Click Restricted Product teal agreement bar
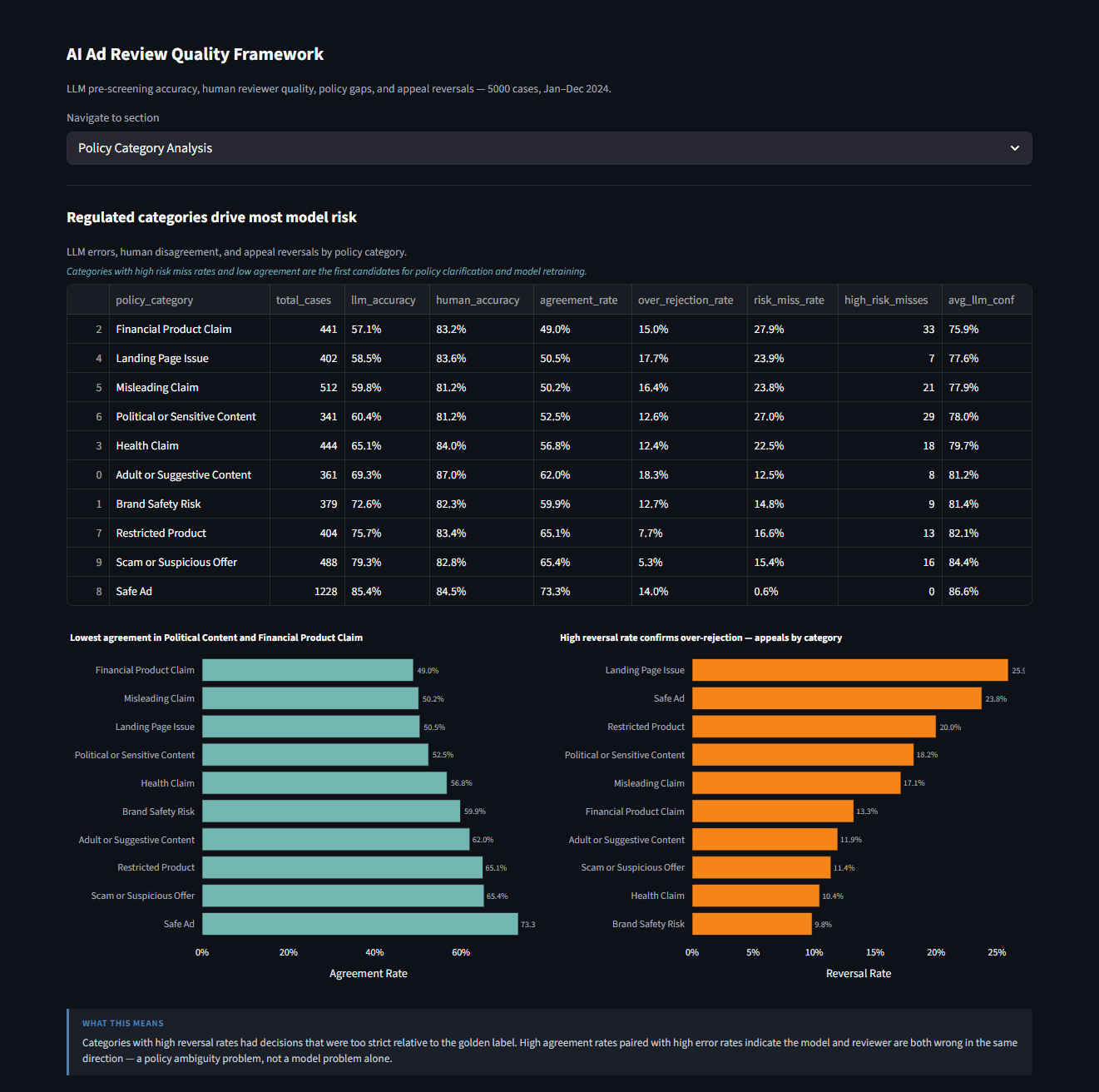 coord(343,867)
